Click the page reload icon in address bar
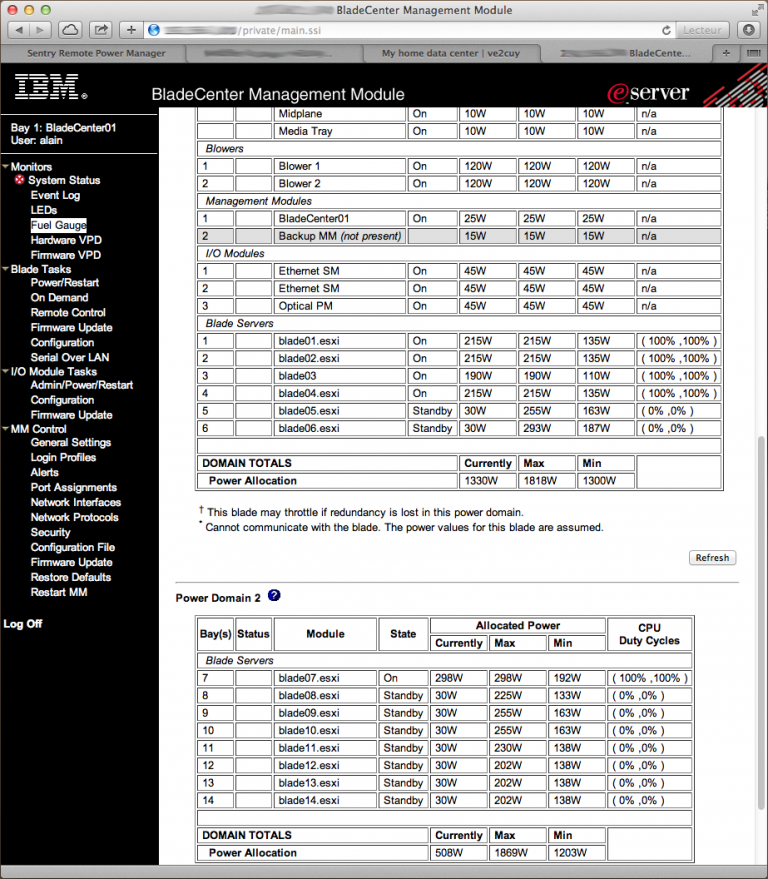 coord(666,30)
